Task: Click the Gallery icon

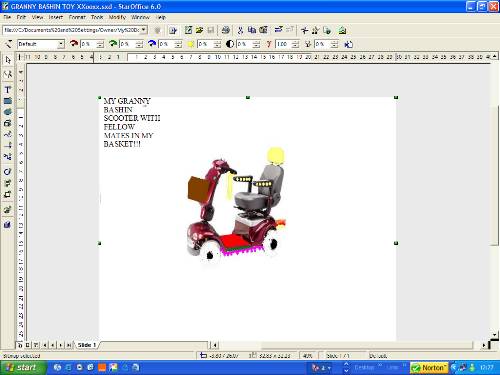Action: pos(342,30)
